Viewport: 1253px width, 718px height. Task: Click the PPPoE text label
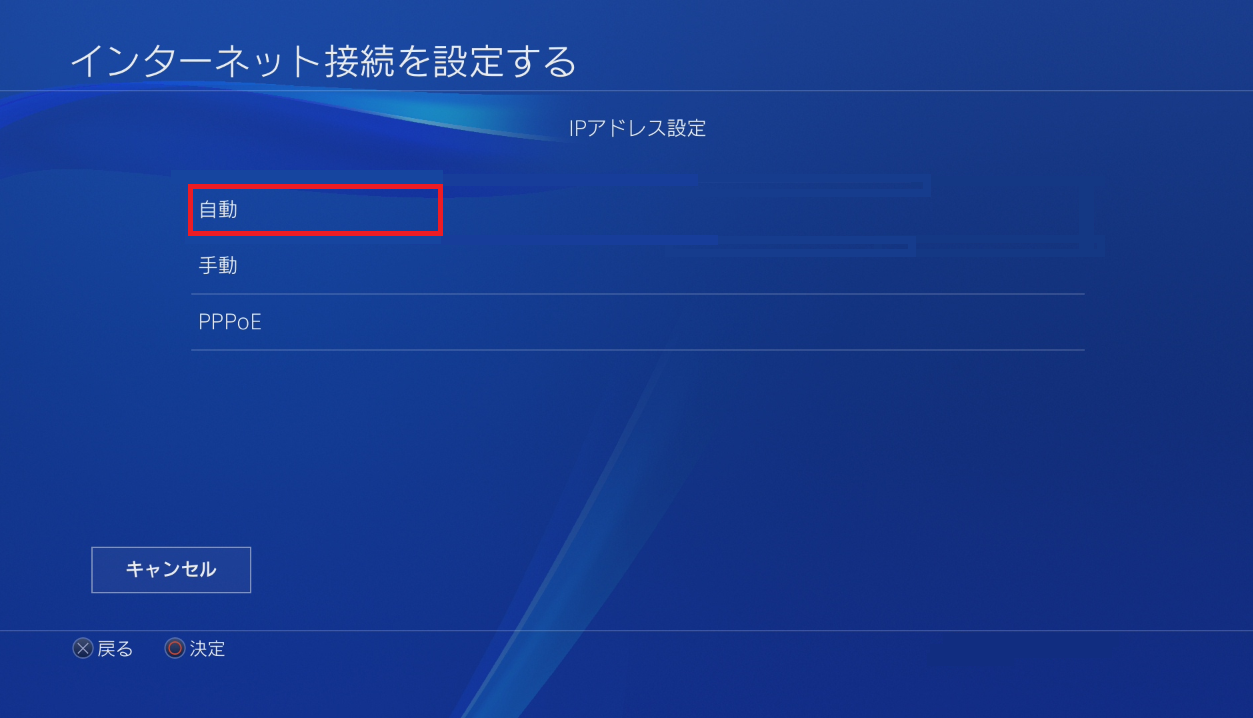(x=230, y=323)
